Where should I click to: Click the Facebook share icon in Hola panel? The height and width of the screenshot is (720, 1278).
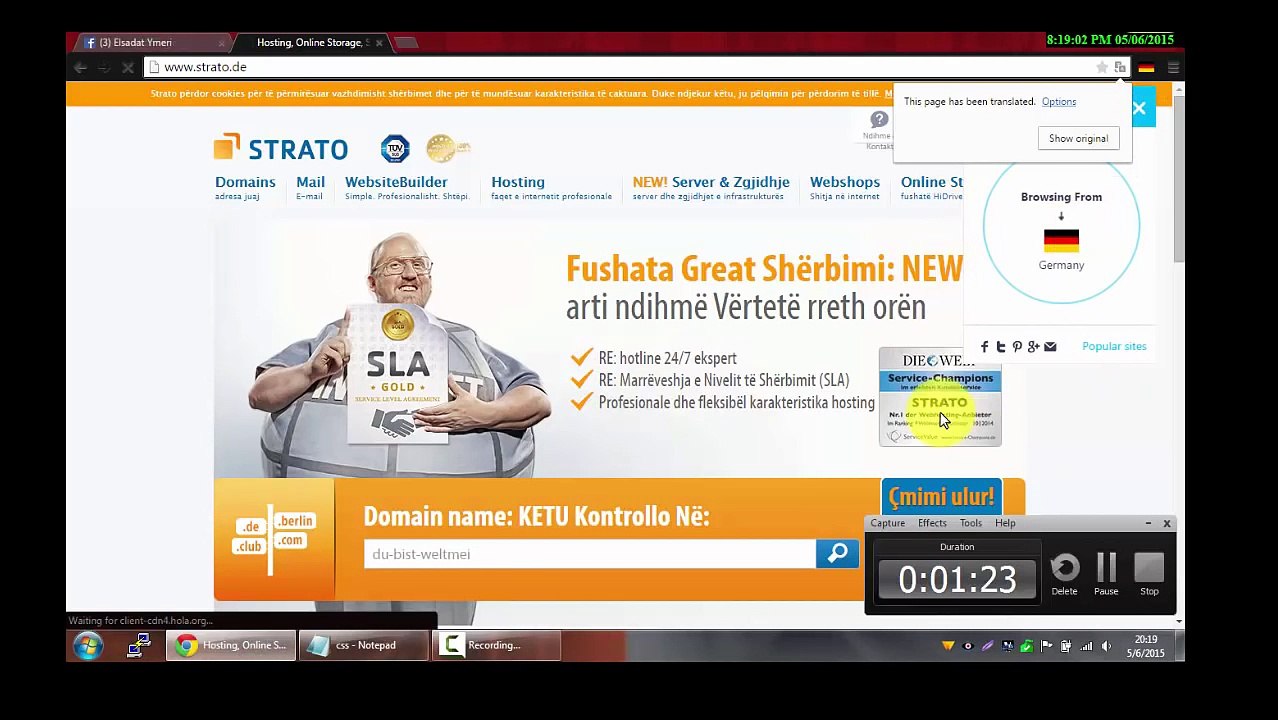pyautogui.click(x=984, y=346)
